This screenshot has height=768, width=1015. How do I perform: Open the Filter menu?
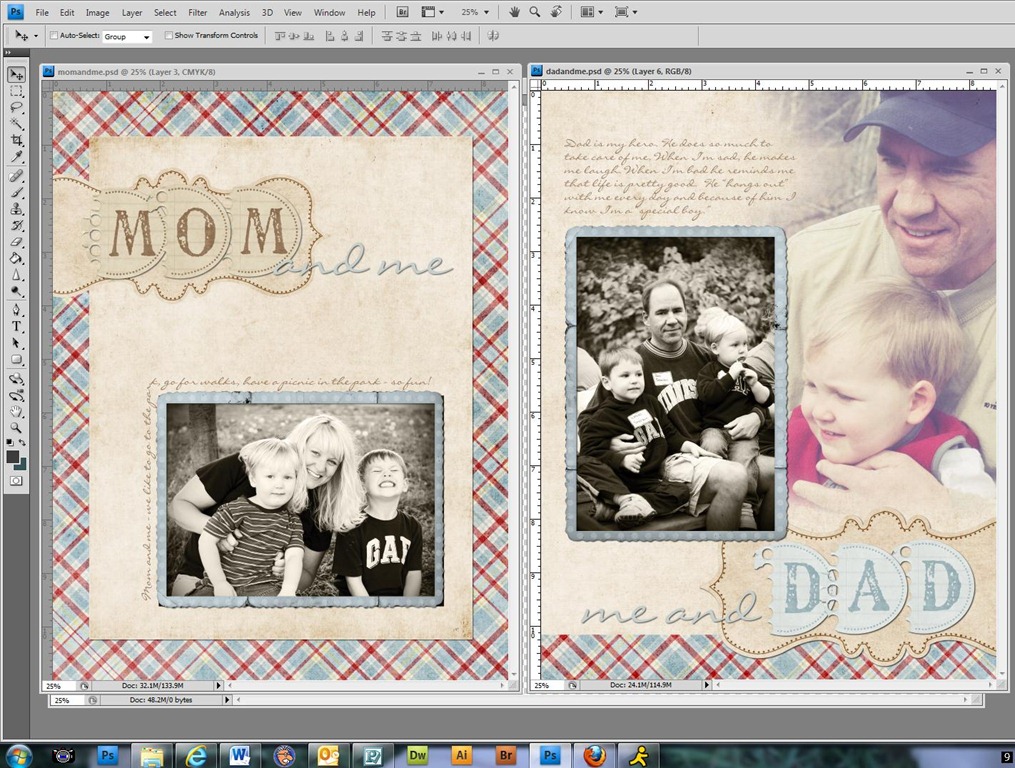coord(197,12)
